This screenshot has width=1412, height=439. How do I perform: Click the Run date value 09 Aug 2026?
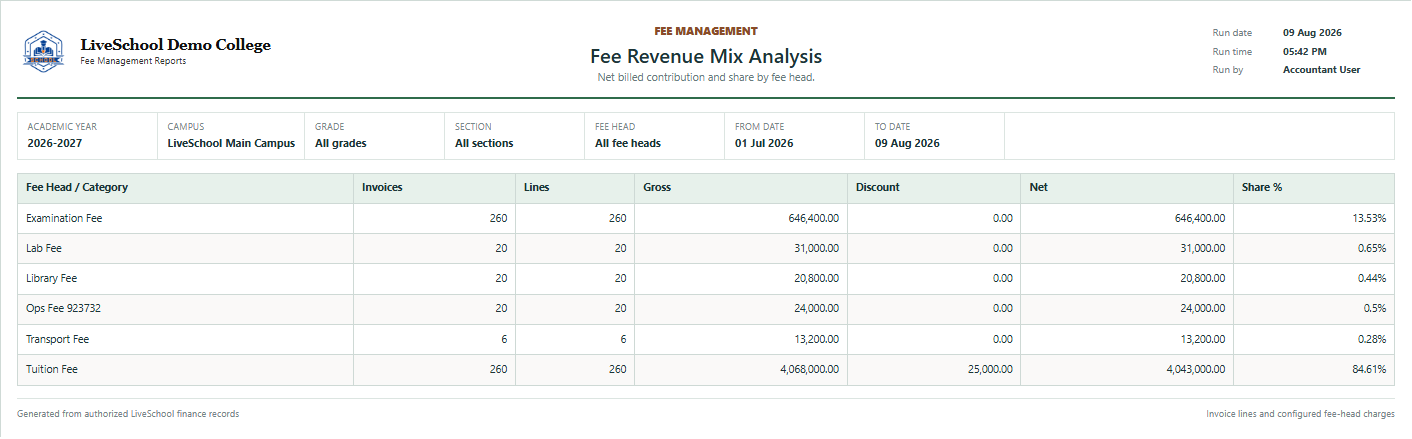pyautogui.click(x=1312, y=32)
